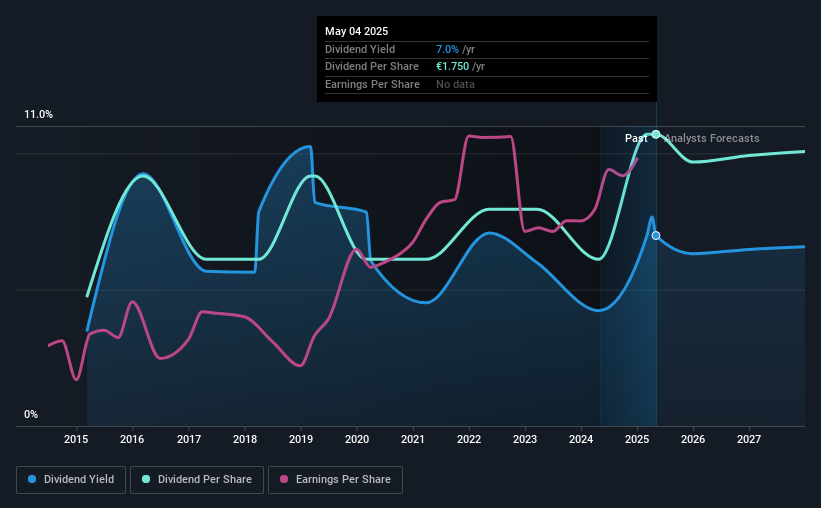Select the teal dividend per share data point marker
Viewport: 821px width, 508px height.
656,135
